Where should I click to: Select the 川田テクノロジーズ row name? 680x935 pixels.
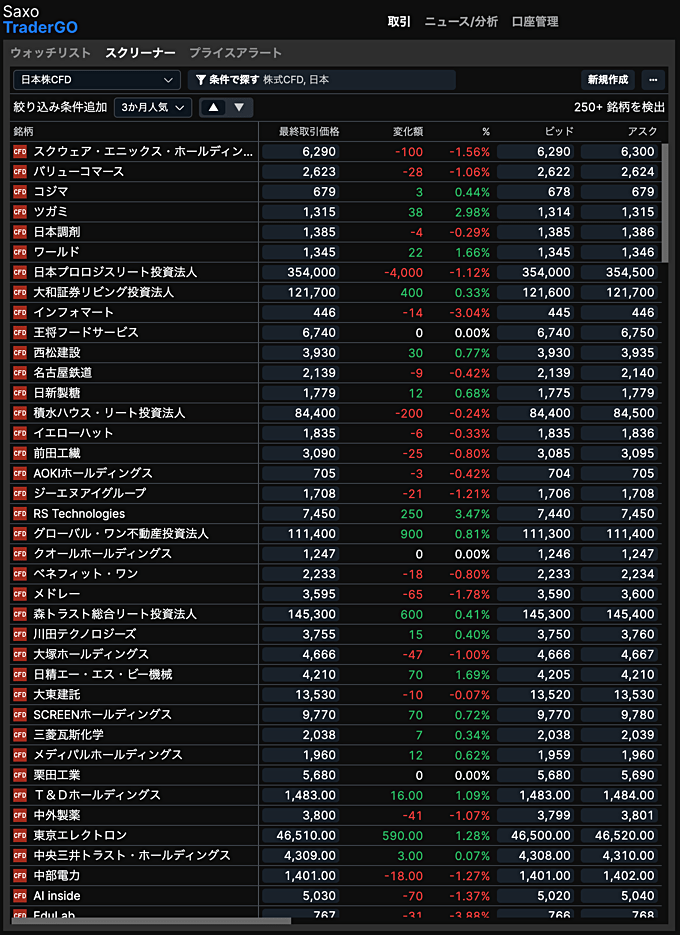coord(85,634)
